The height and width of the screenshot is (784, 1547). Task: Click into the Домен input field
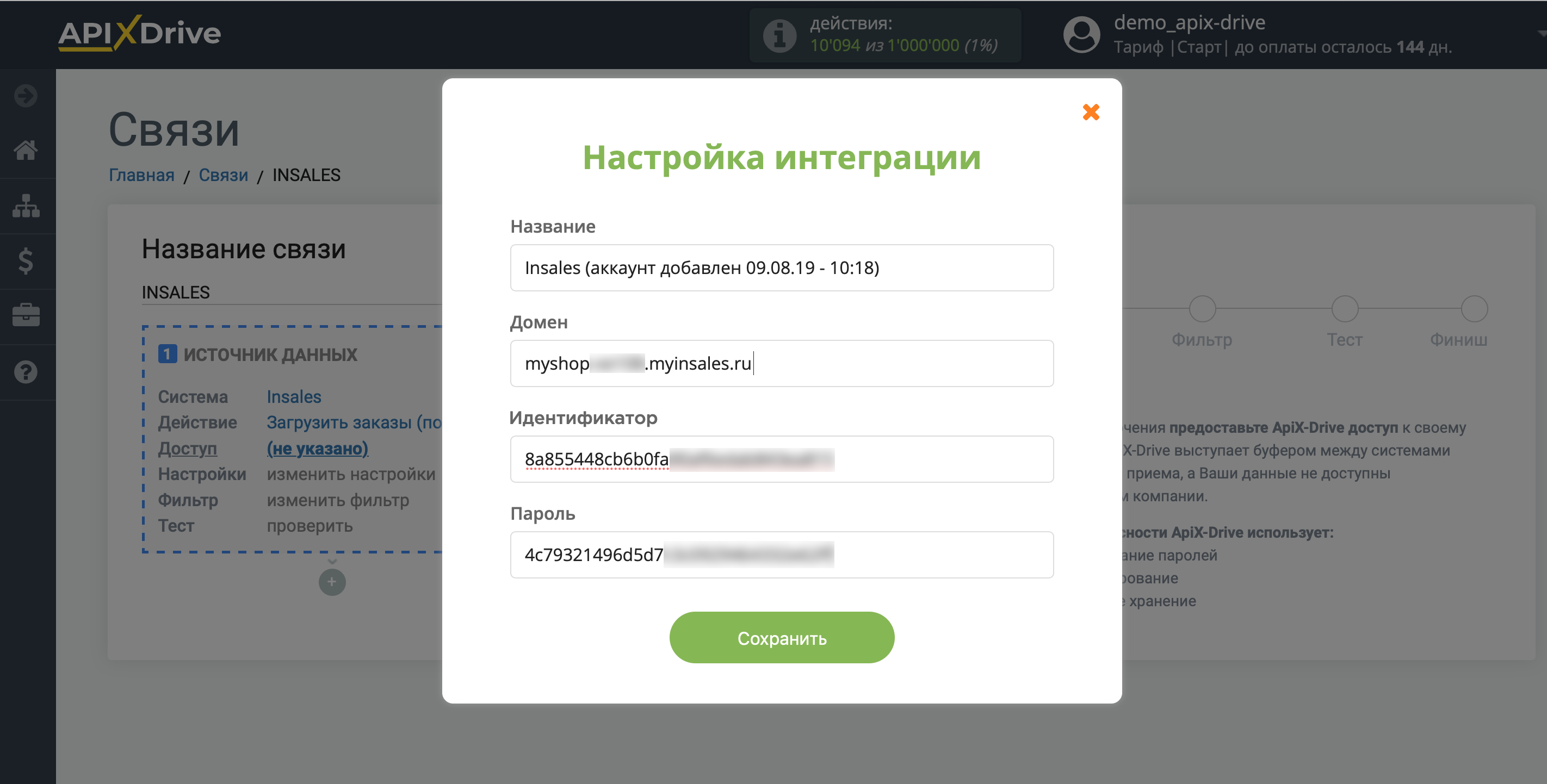[781, 363]
